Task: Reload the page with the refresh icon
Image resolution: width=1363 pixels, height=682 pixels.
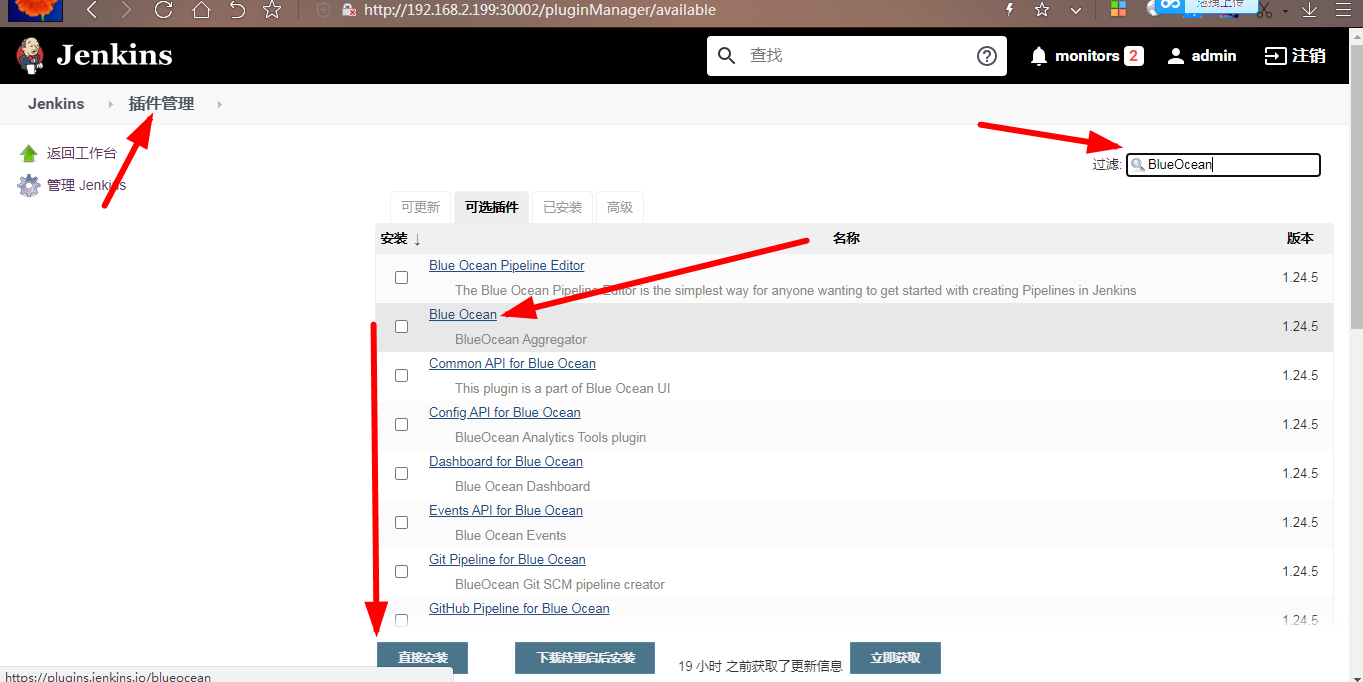Action: click(x=164, y=10)
